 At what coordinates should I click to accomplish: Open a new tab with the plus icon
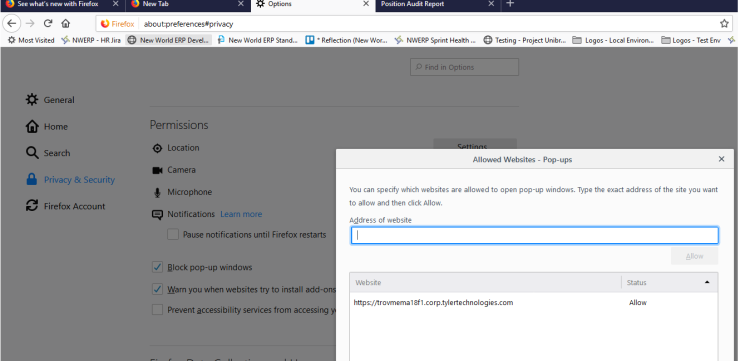pyautogui.click(x=510, y=4)
